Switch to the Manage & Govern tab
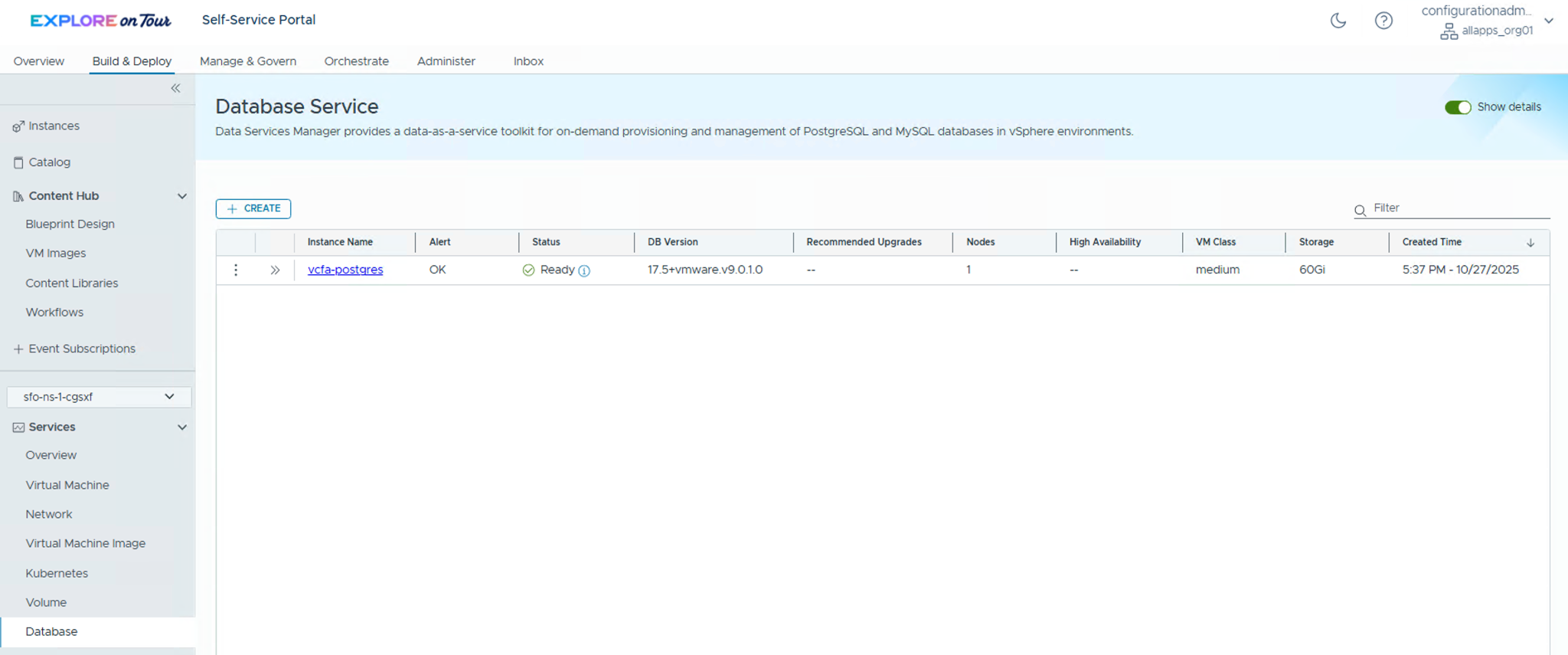Viewport: 1568px width, 655px height. pyautogui.click(x=247, y=61)
